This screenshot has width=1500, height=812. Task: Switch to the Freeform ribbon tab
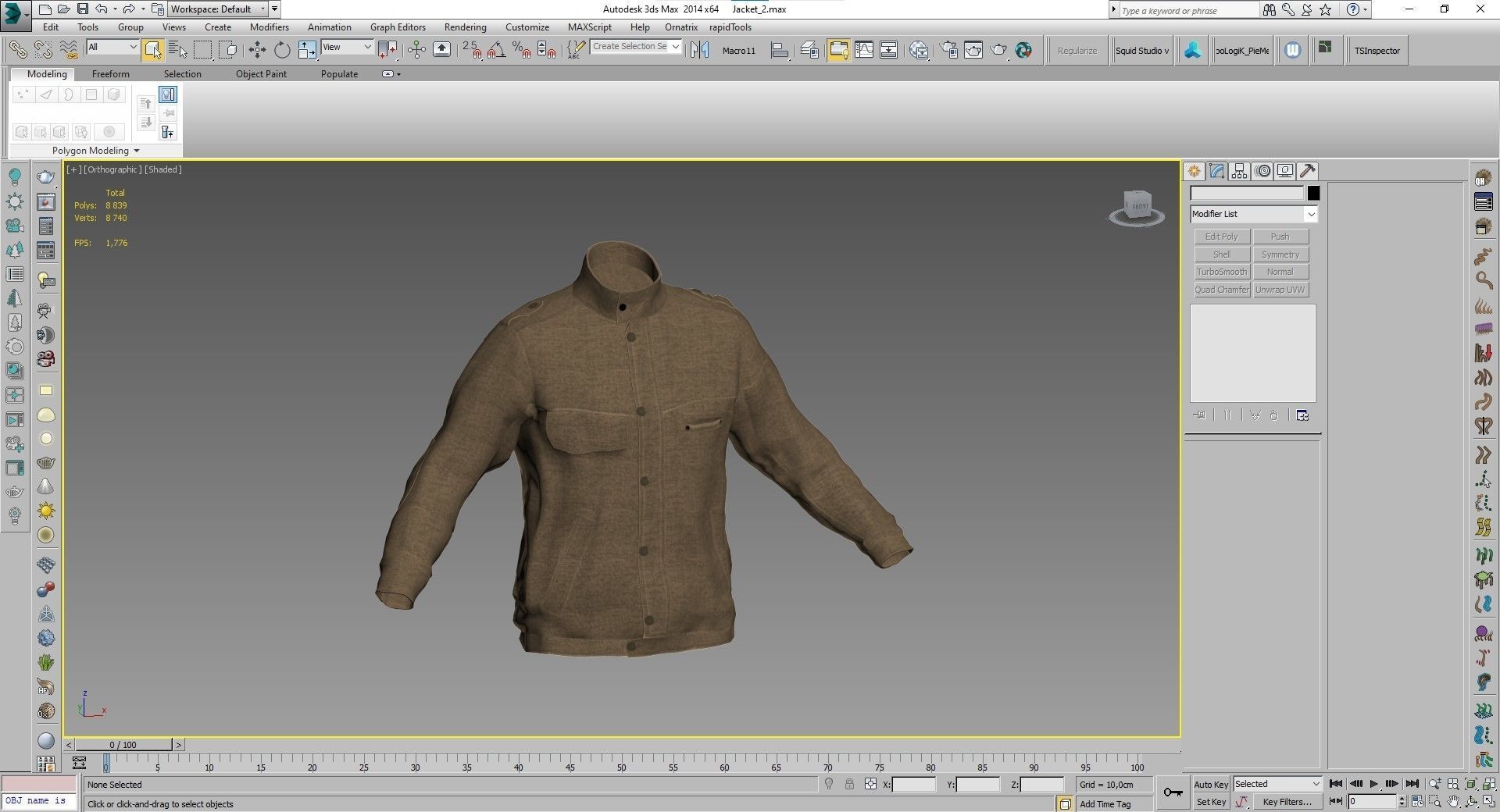click(x=110, y=74)
